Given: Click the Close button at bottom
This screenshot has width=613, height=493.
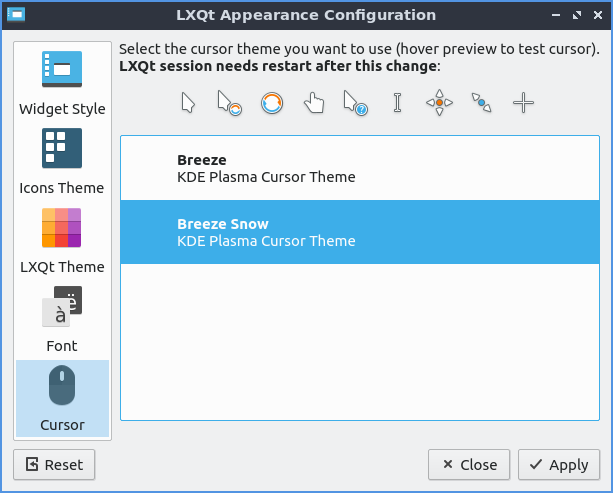Looking at the screenshot, I should 469,464.
